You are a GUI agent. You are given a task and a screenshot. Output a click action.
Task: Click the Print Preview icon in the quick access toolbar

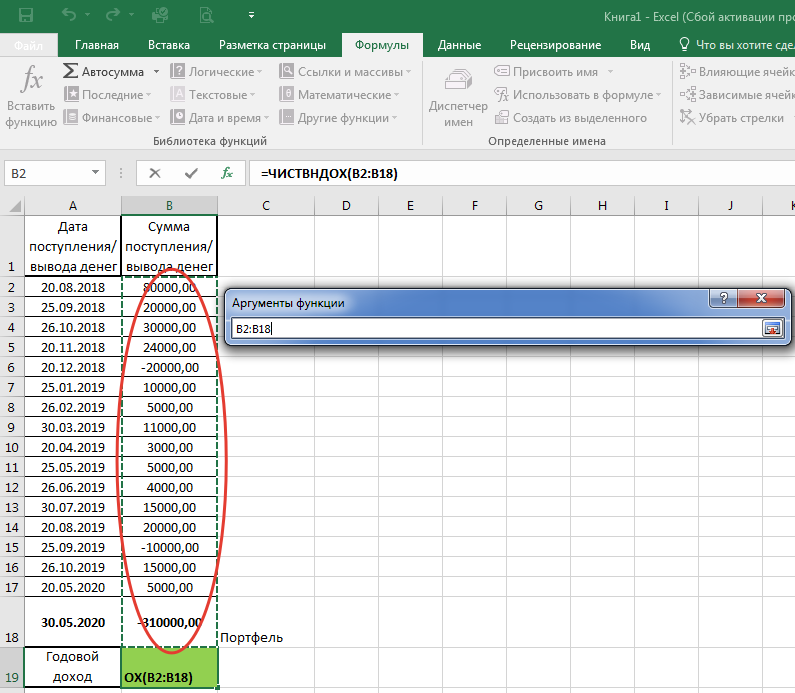[x=206, y=16]
